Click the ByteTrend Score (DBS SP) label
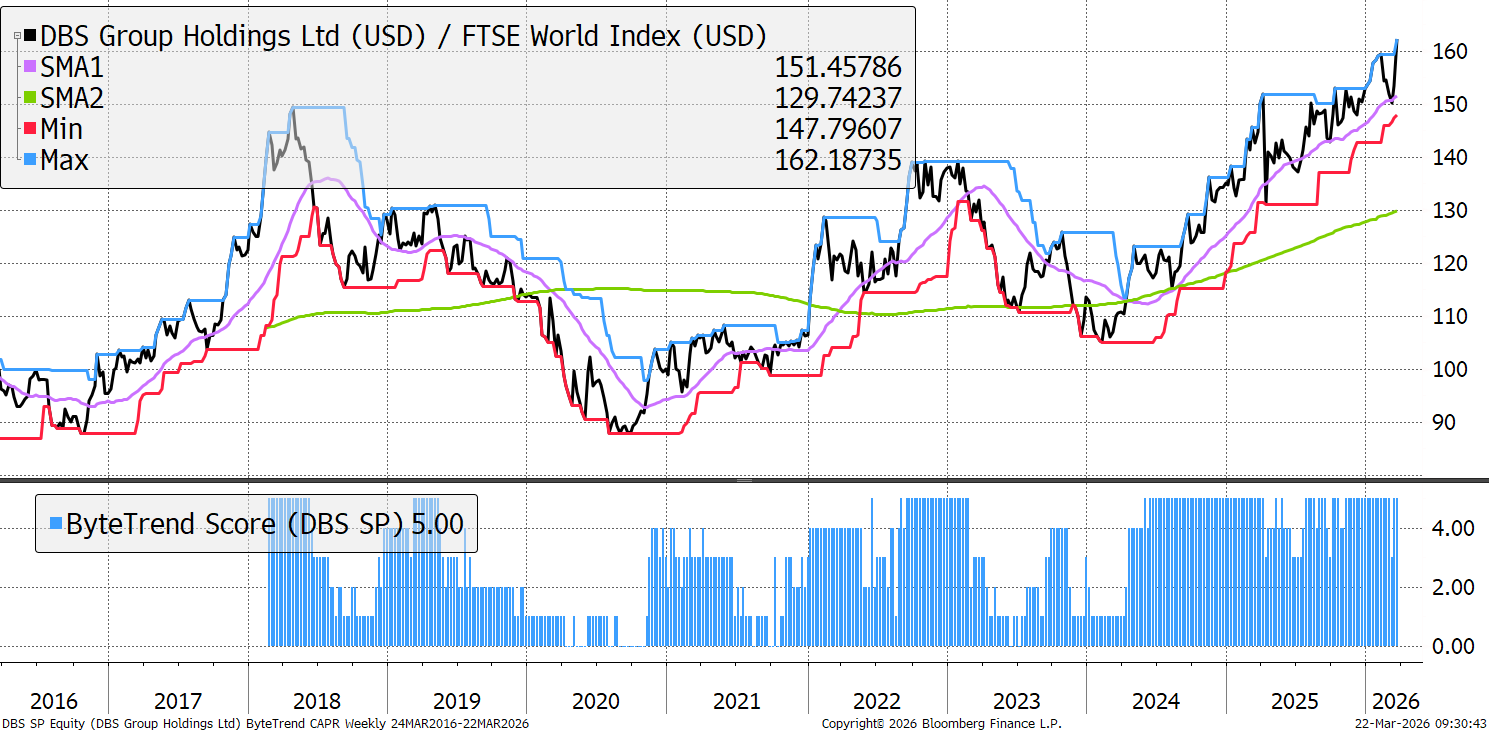Viewport: 1489px width, 732px height. coord(236,523)
